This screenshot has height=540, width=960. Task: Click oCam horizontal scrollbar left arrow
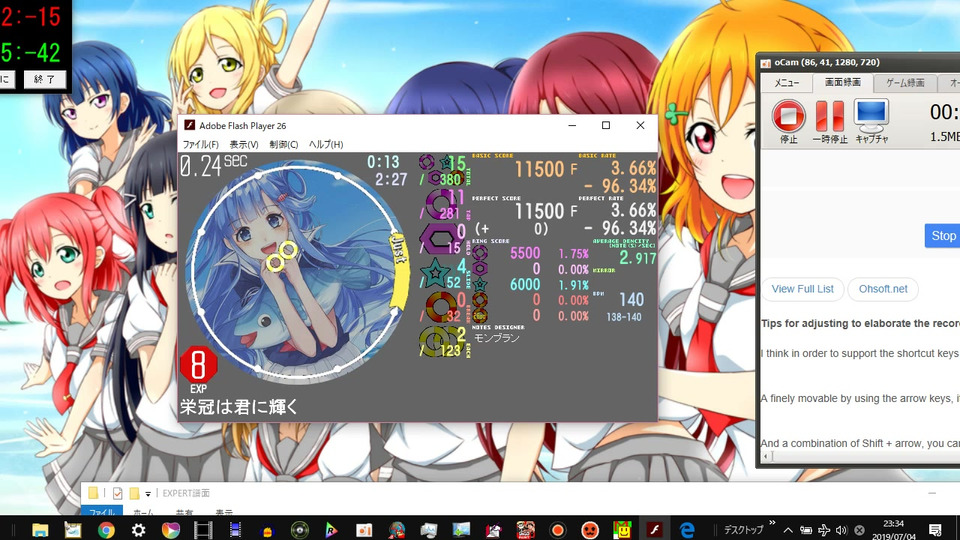[x=765, y=457]
